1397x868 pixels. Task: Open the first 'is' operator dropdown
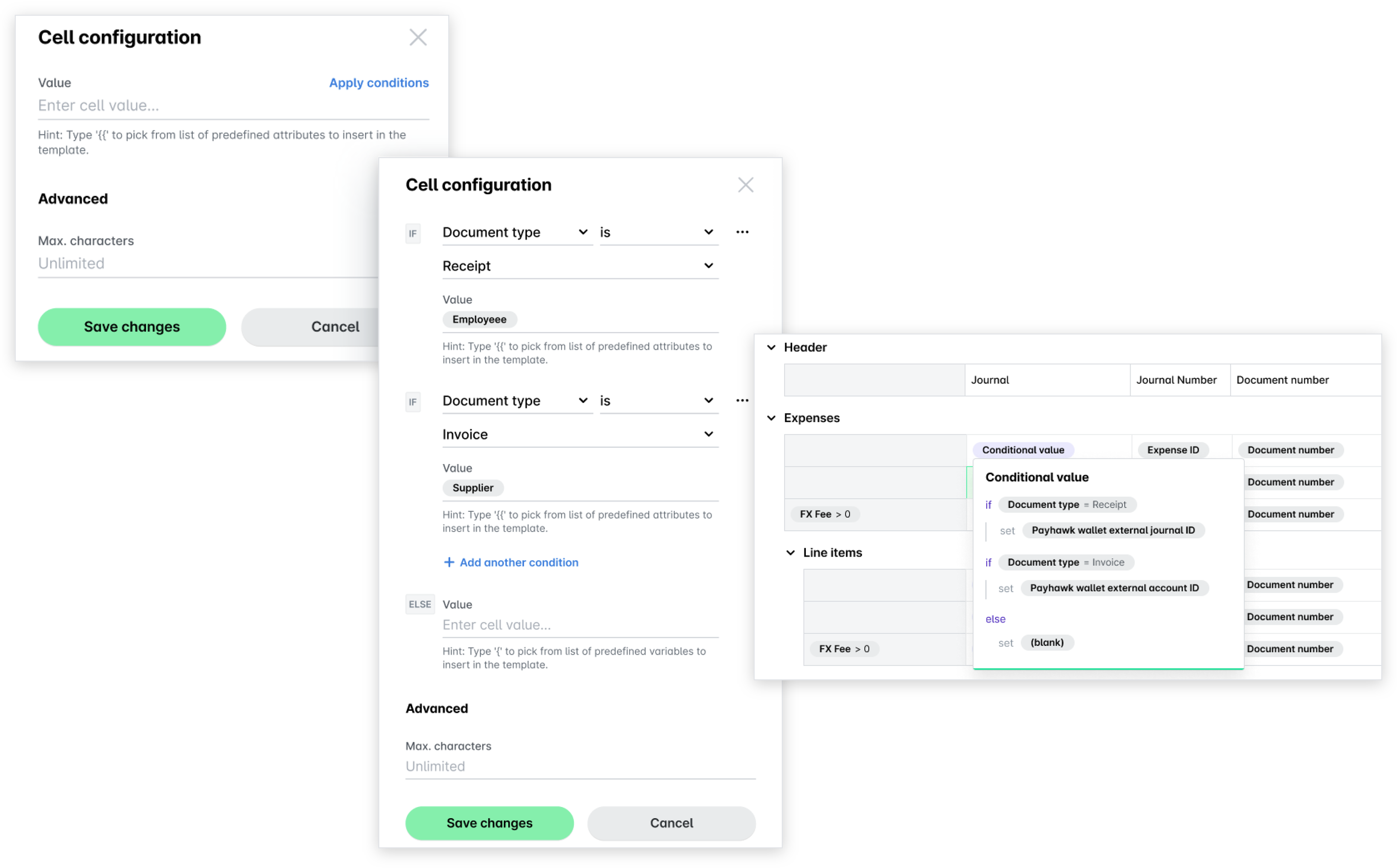tap(659, 232)
